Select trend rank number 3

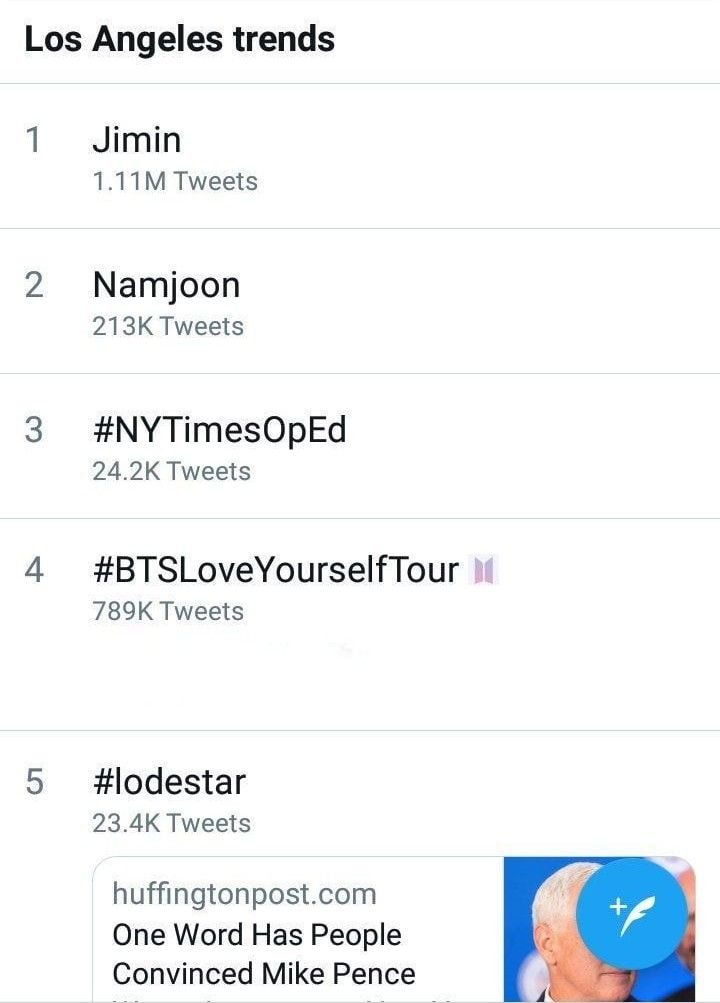pyautogui.click(x=34, y=430)
